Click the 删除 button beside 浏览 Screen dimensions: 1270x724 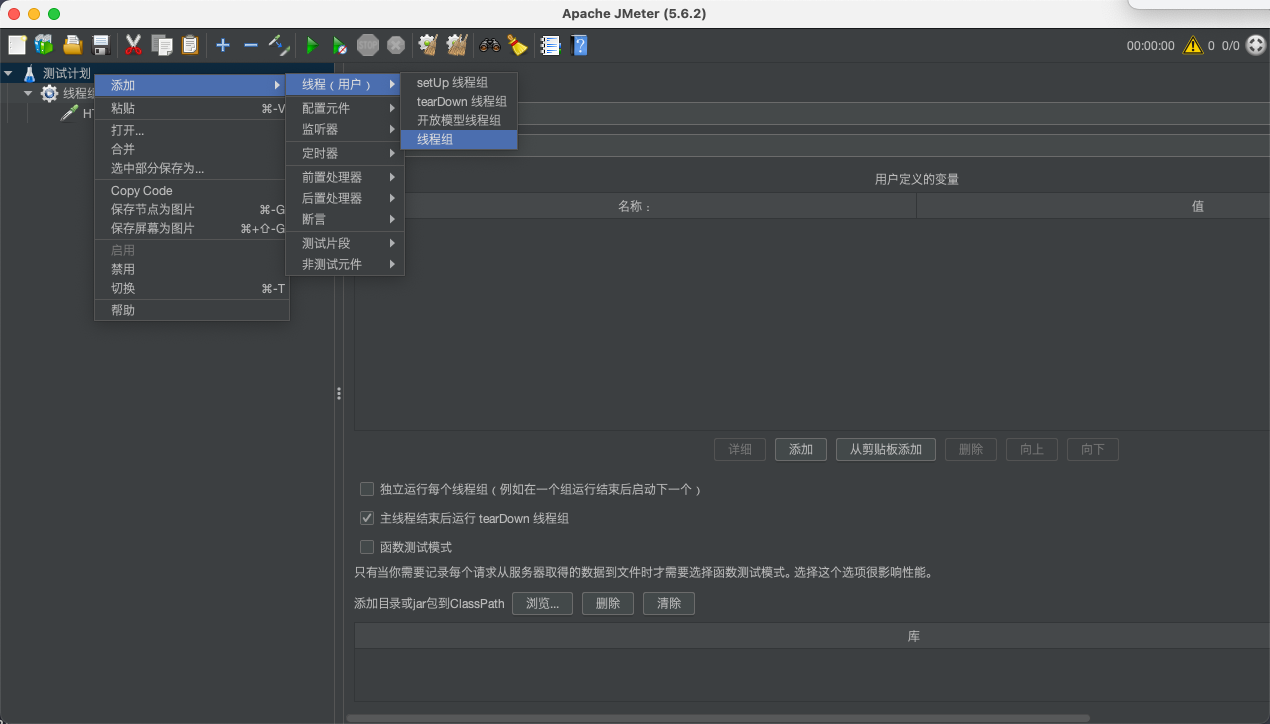pos(608,603)
